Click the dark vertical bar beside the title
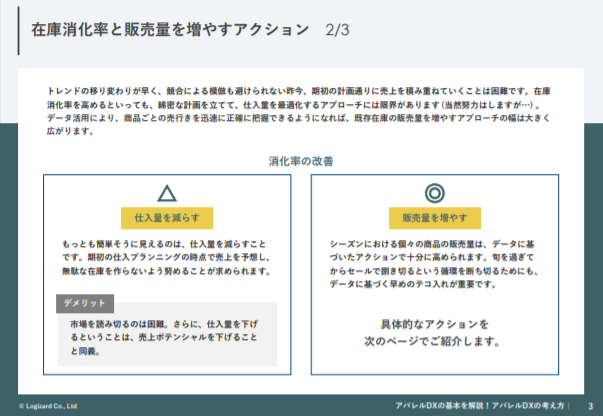The height and width of the screenshot is (416, 603). pyautogui.click(x=19, y=30)
